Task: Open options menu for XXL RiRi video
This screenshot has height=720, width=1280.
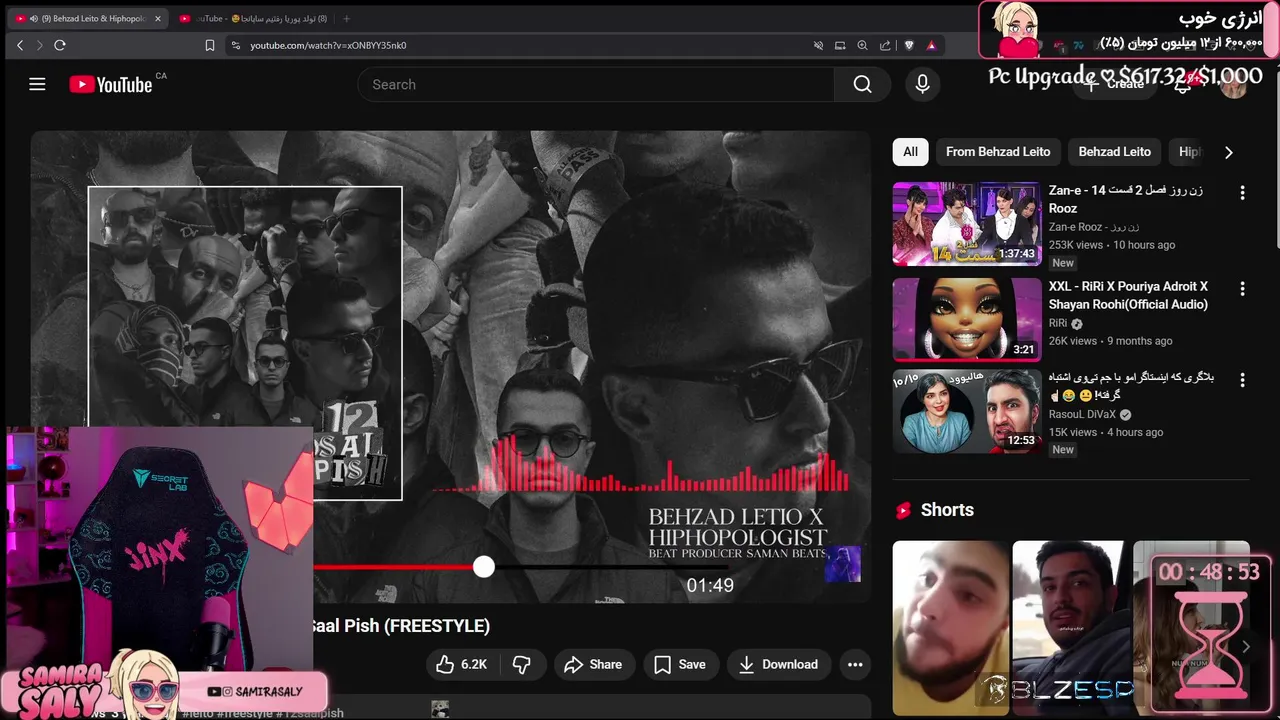Action: point(1242,289)
